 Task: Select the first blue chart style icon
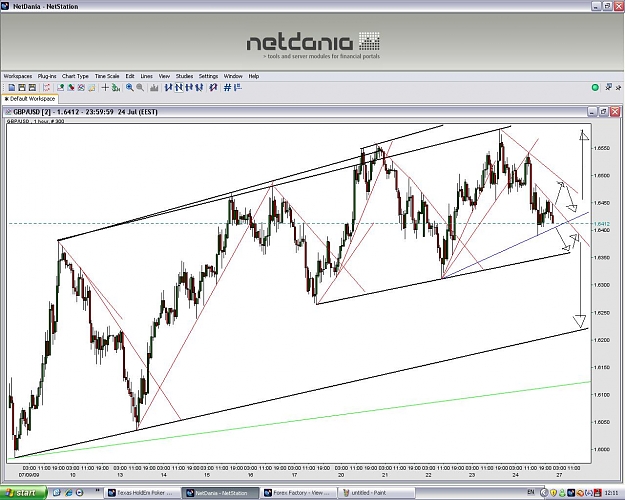pos(168,87)
